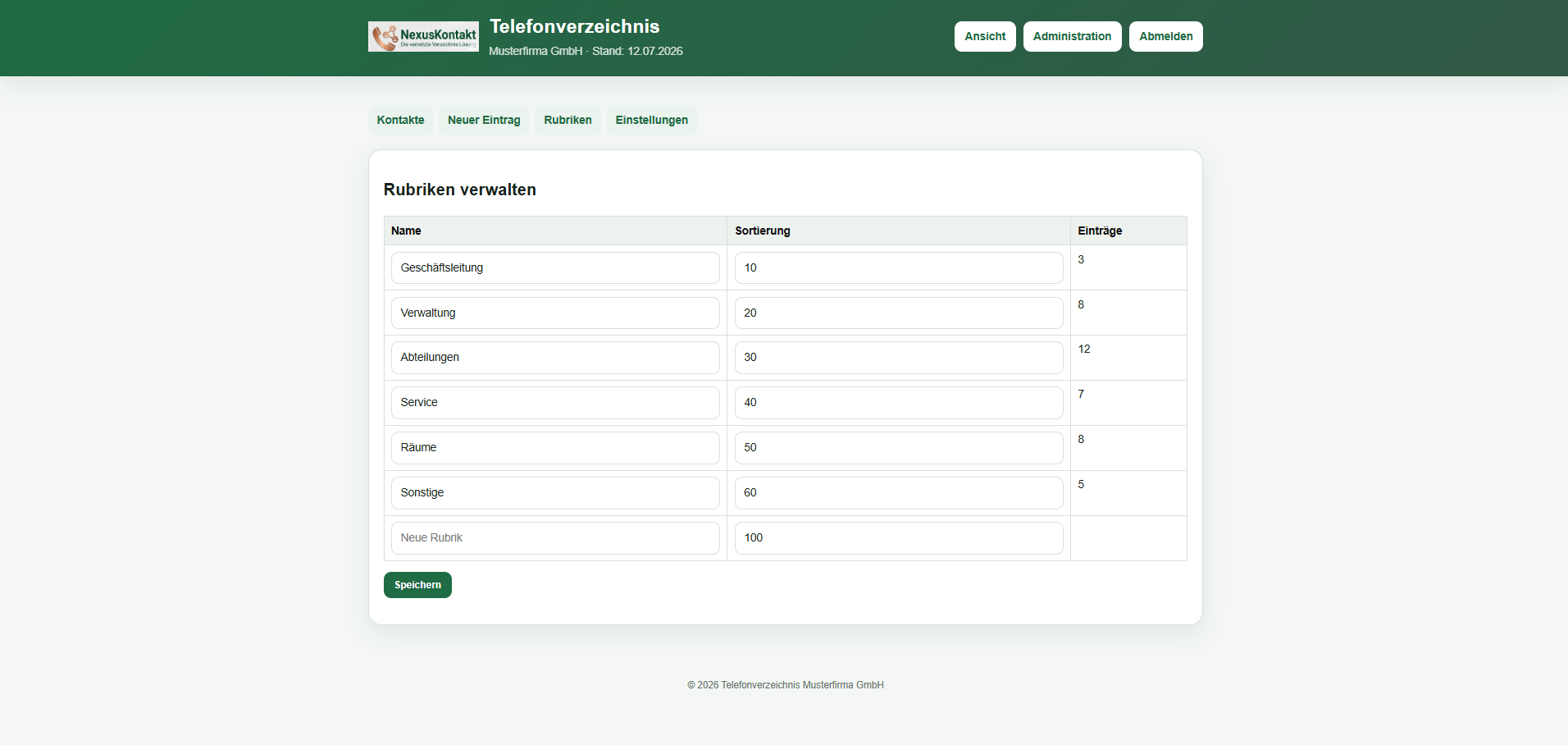Viewport: 1568px width, 745px height.
Task: Open the Ansicht view
Action: click(x=985, y=36)
